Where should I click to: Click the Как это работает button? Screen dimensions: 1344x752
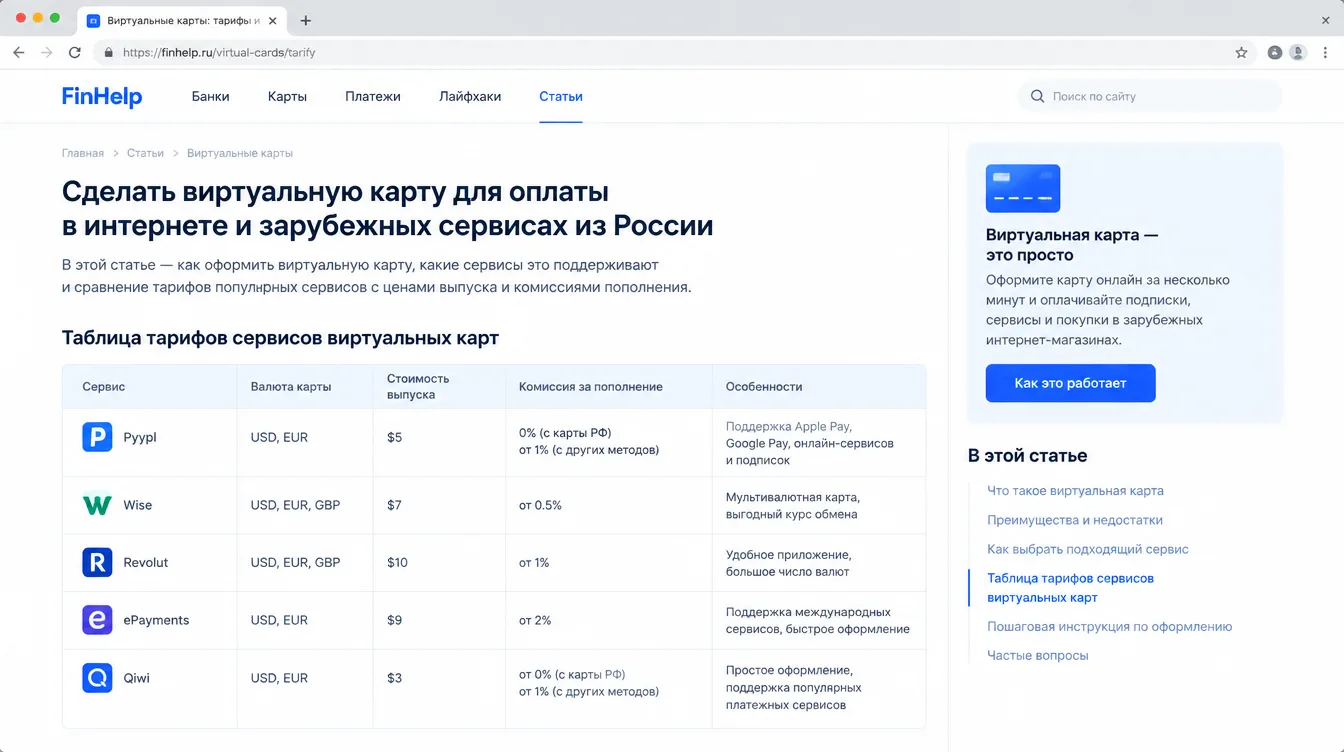point(1070,383)
